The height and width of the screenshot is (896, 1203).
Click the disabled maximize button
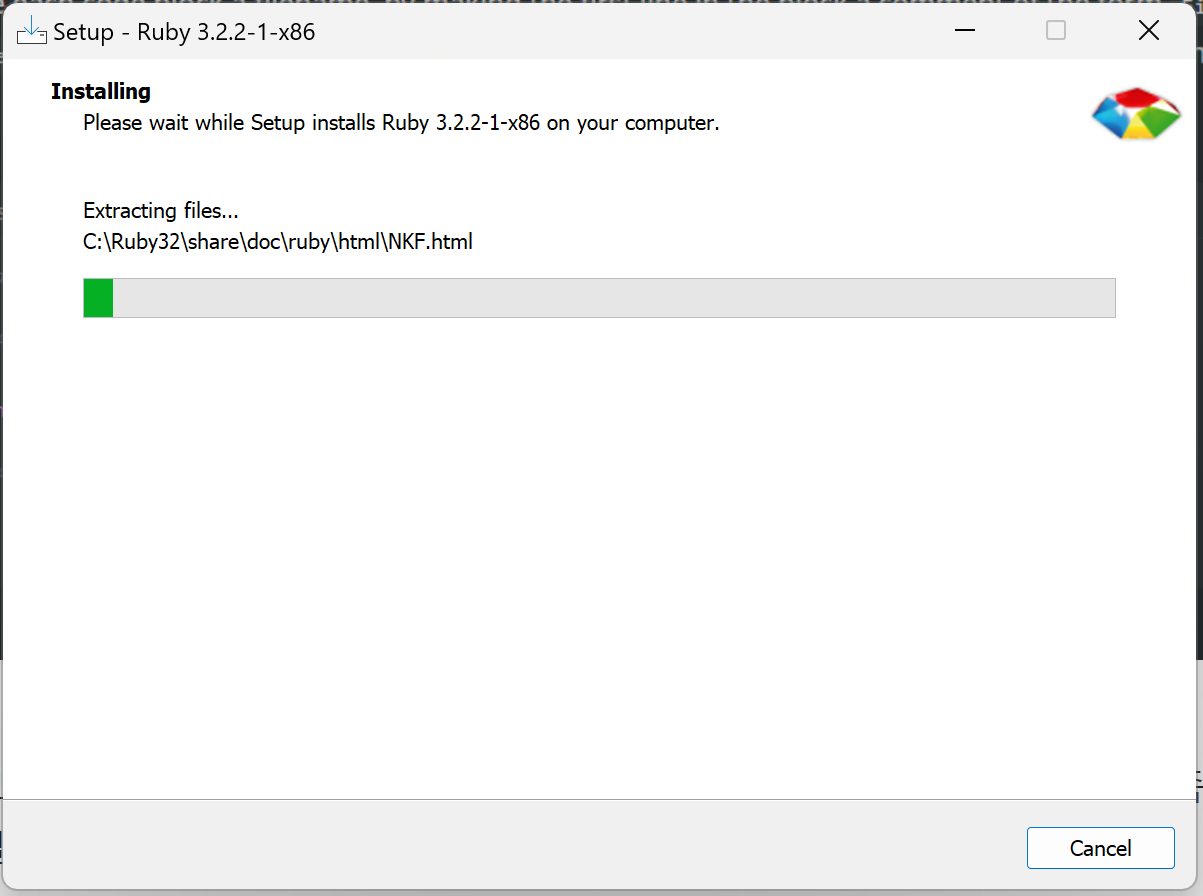pos(1056,31)
